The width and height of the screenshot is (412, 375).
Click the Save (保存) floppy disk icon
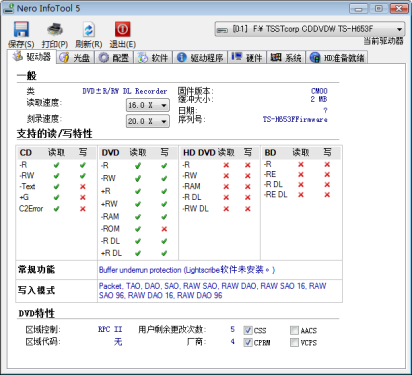[x=21, y=29]
